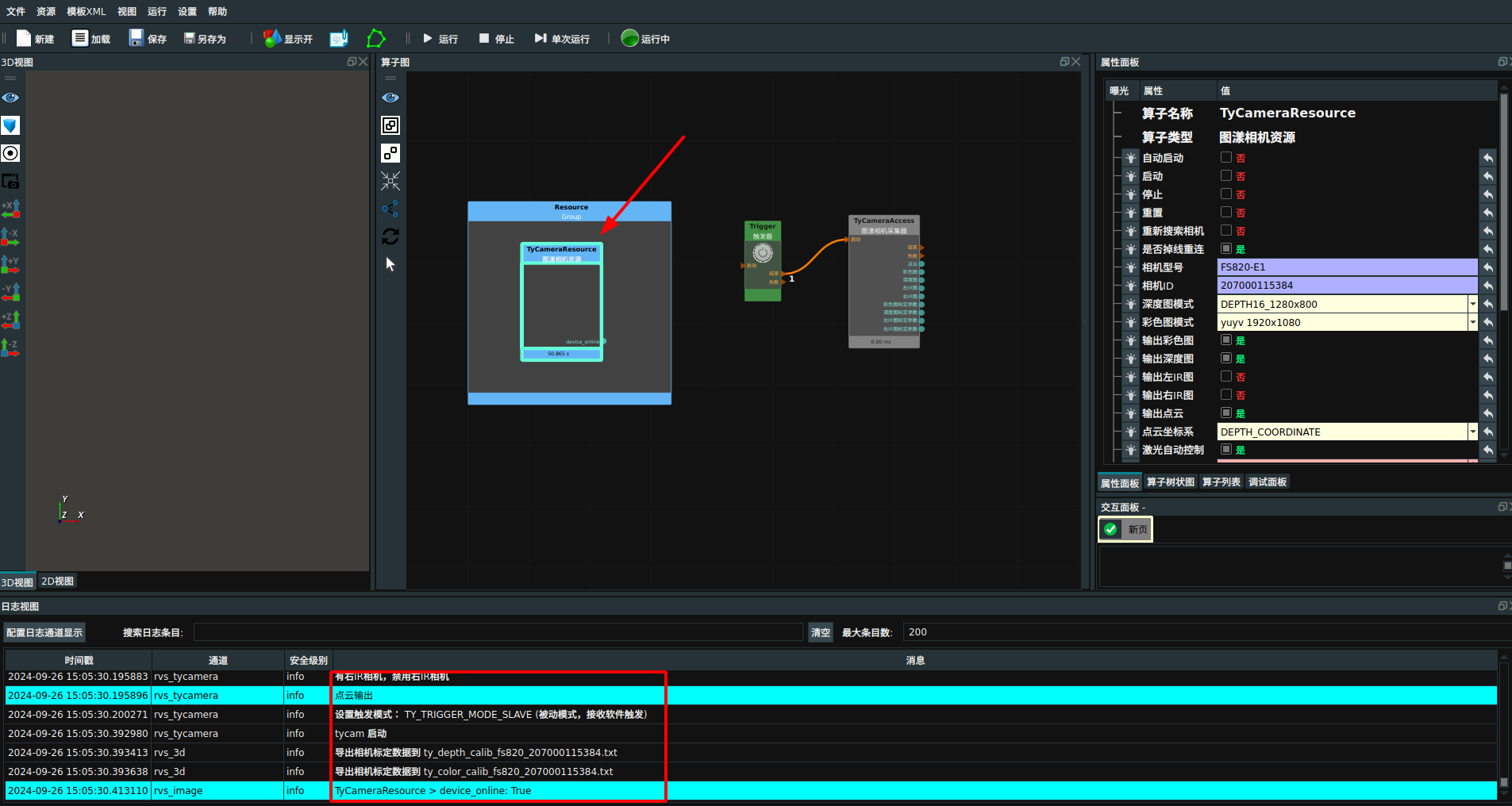Click the 搜索日志条目 search input field
Image resolution: width=1512 pixels, height=806 pixels.
(x=498, y=632)
